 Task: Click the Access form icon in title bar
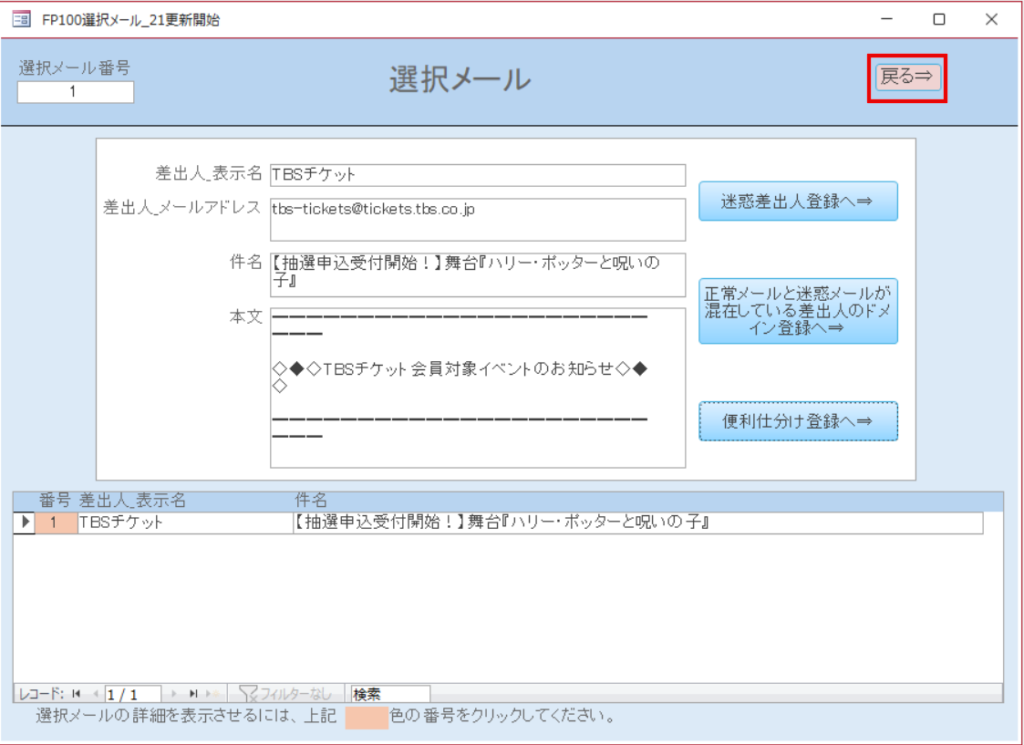tap(20, 19)
